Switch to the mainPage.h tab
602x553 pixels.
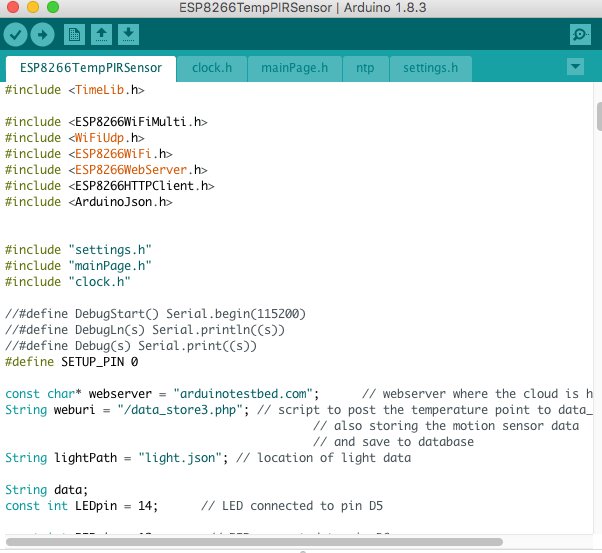[x=294, y=68]
